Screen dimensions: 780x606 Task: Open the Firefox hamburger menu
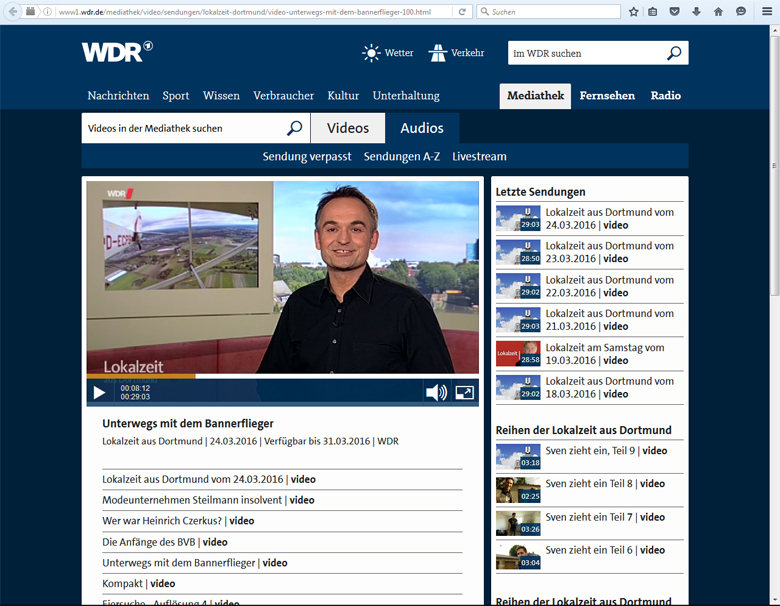coord(767,11)
